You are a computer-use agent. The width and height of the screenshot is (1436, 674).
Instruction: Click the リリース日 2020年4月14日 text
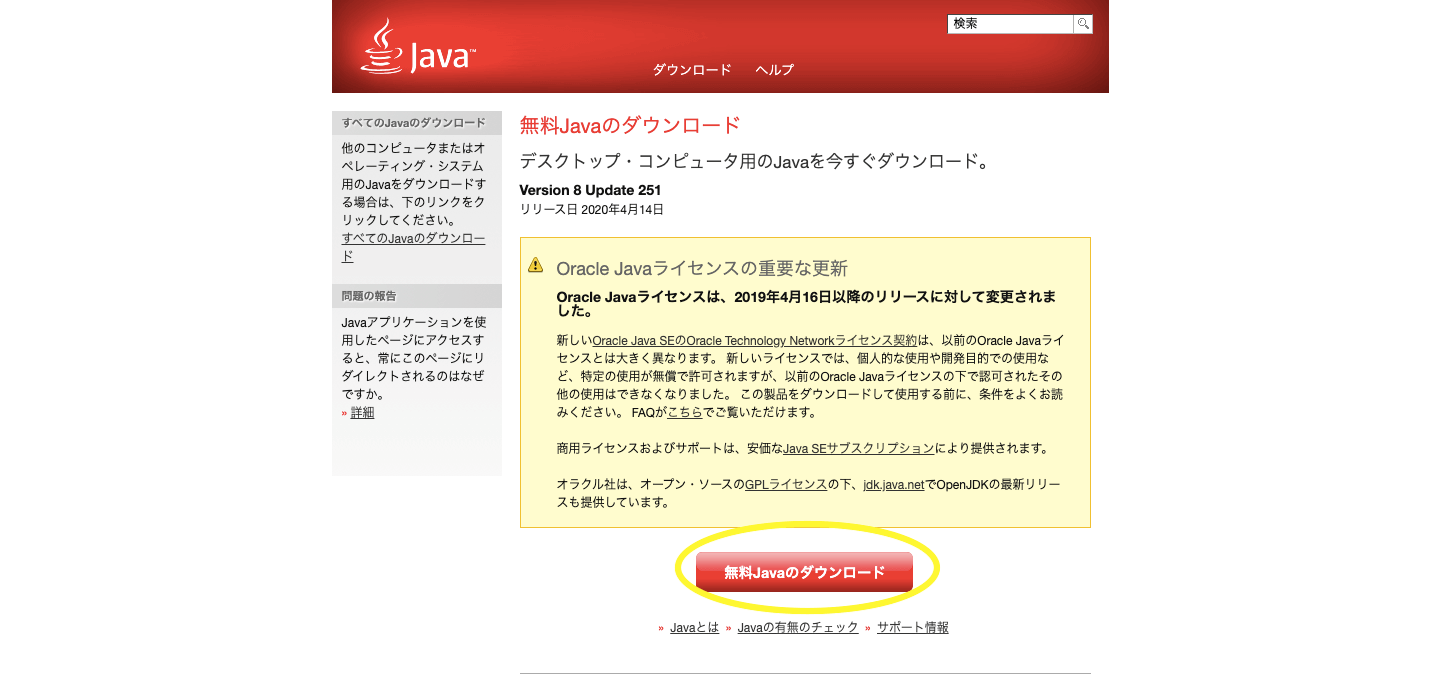coord(592,210)
